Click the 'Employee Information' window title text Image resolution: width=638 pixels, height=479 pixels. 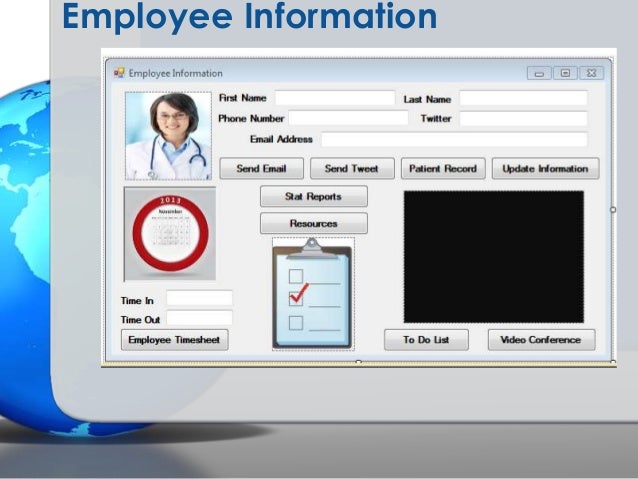coord(176,73)
